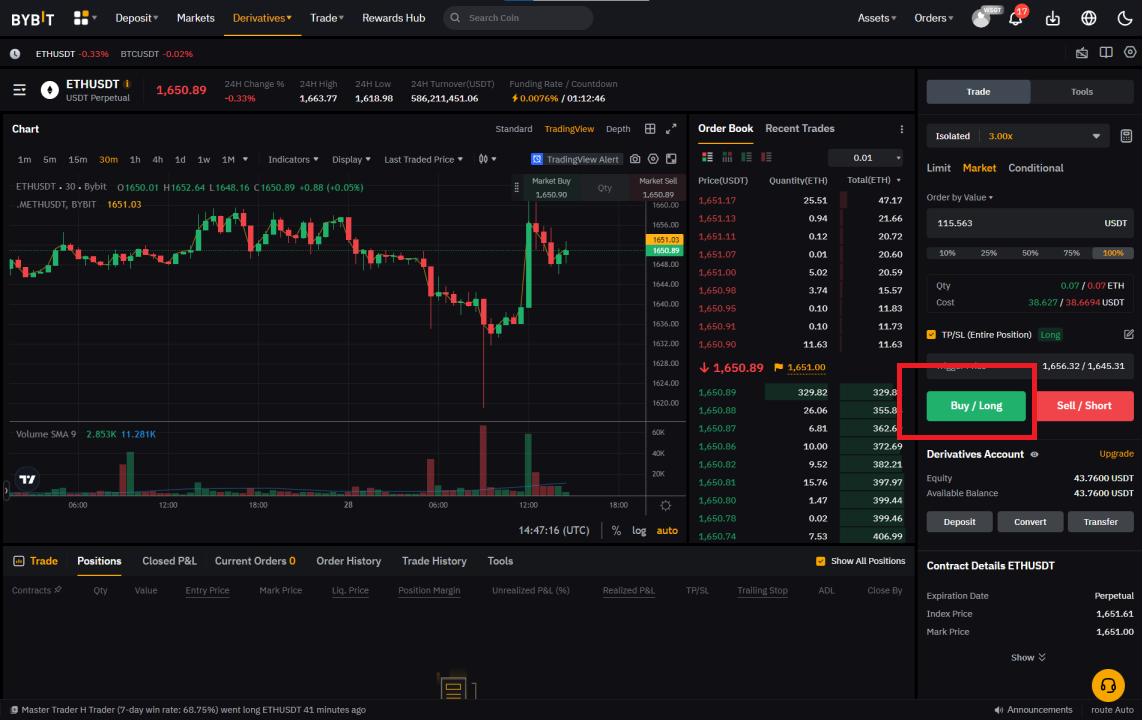Click the Convert button
1144x720 pixels.
[x=1029, y=522]
